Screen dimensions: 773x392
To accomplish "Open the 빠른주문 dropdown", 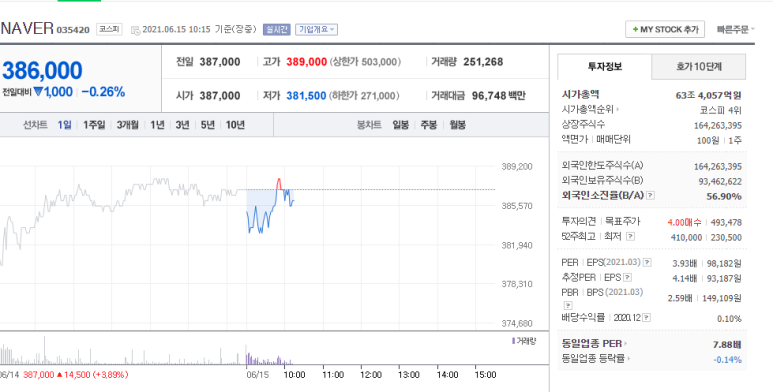I will [735, 30].
